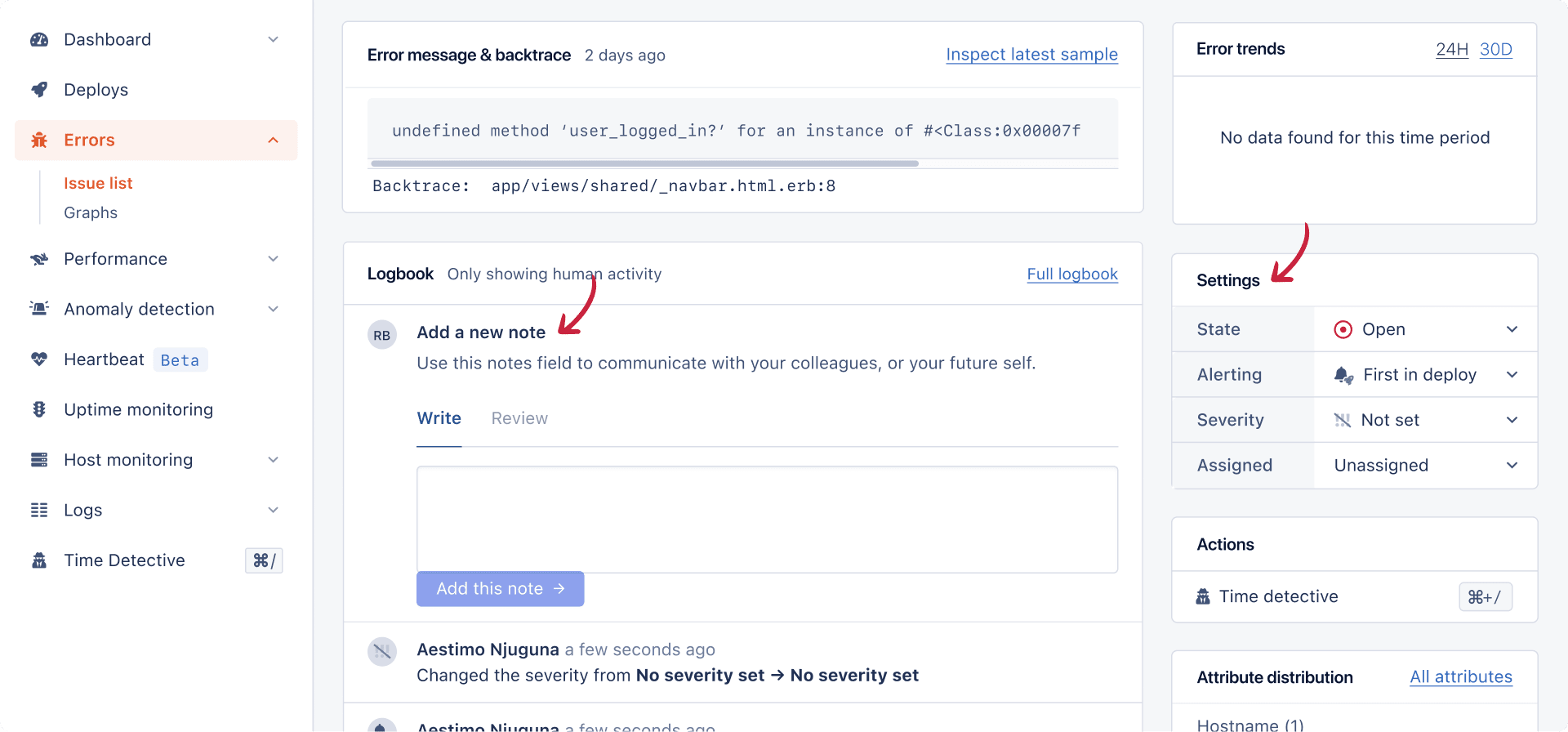This screenshot has height=732, width=1568.
Task: Expand the Assigned dropdown to pick someone
Action: [x=1512, y=465]
